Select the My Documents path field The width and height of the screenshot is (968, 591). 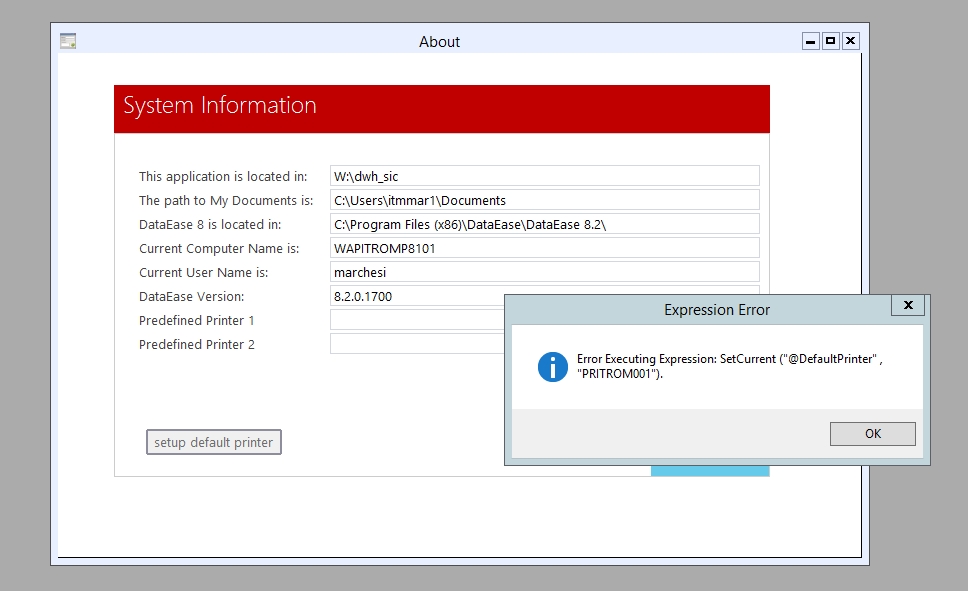pyautogui.click(x=544, y=200)
